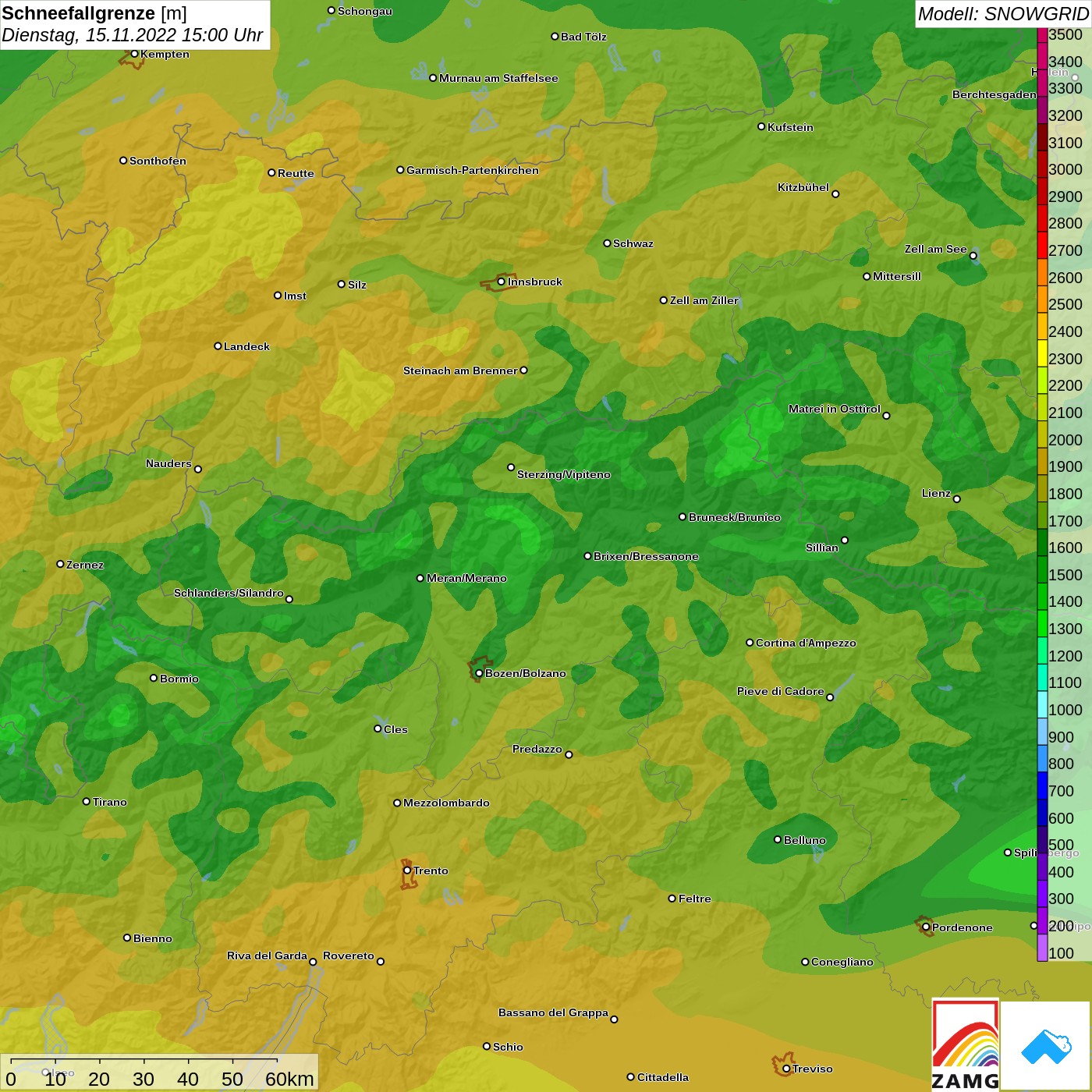This screenshot has width=1092, height=1092.
Task: Click the 'Pieve di Cadore' label
Action: pyautogui.click(x=781, y=691)
